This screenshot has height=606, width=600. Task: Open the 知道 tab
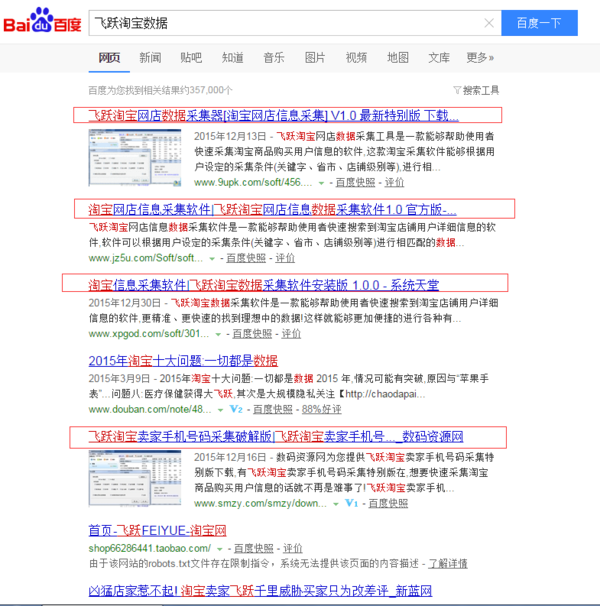coord(233,58)
